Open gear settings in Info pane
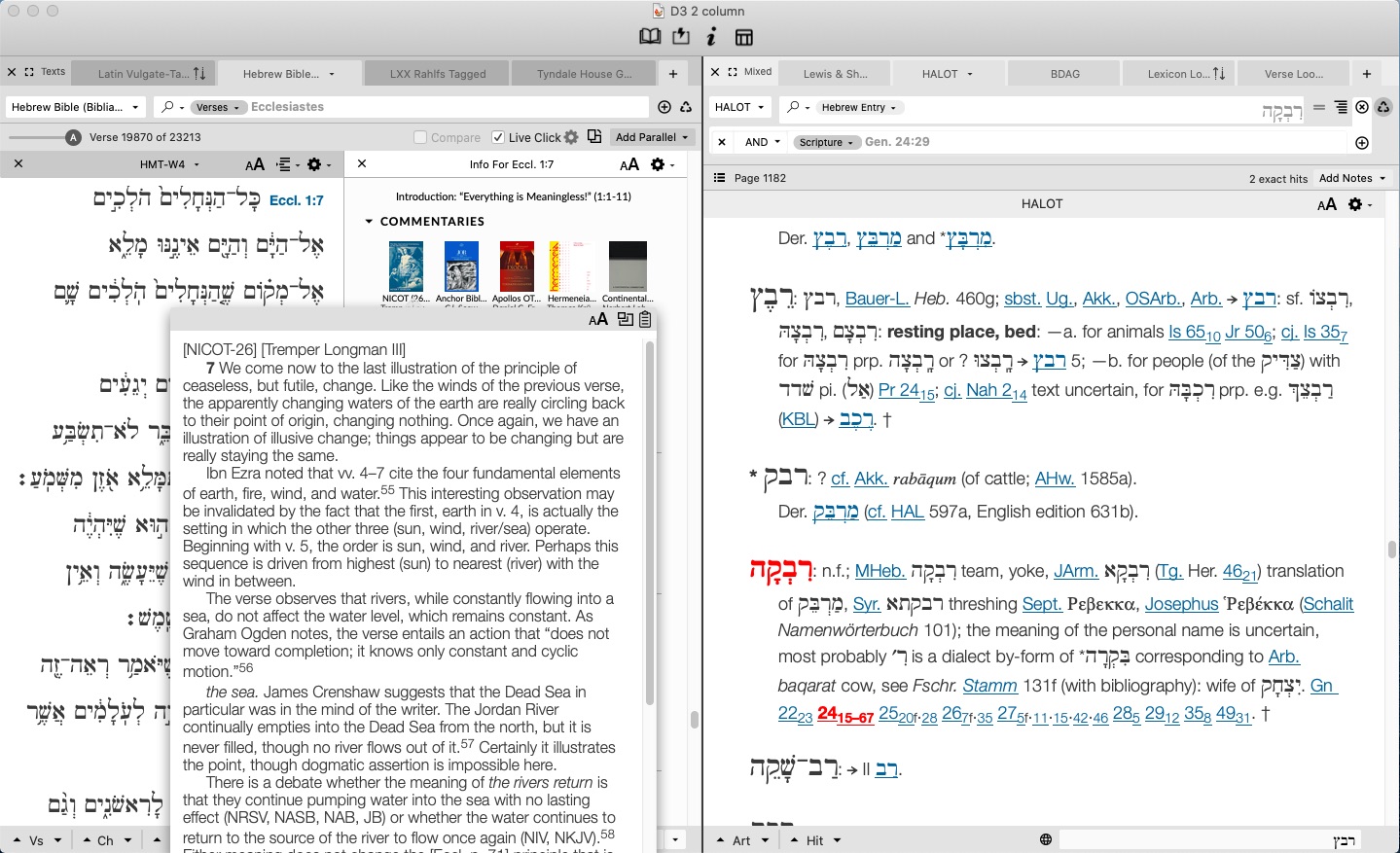This screenshot has width=1400, height=853. coord(659,164)
